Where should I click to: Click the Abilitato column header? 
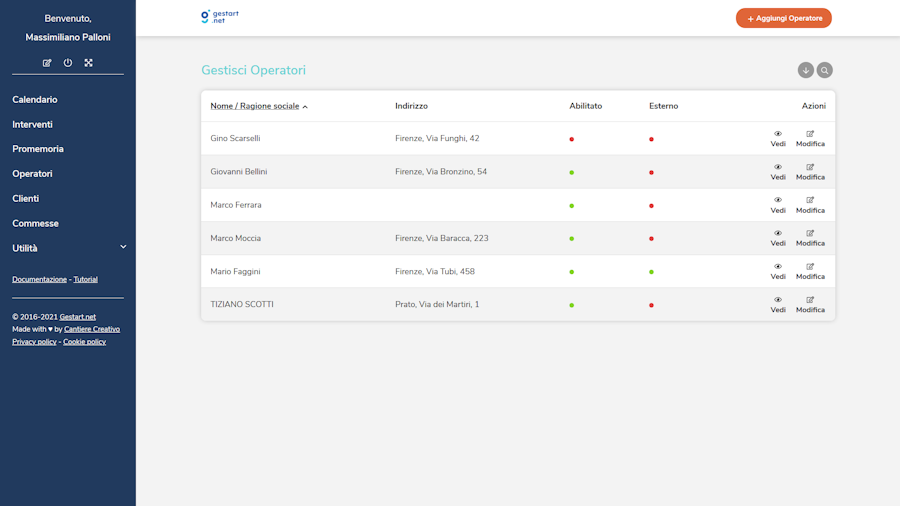585,106
